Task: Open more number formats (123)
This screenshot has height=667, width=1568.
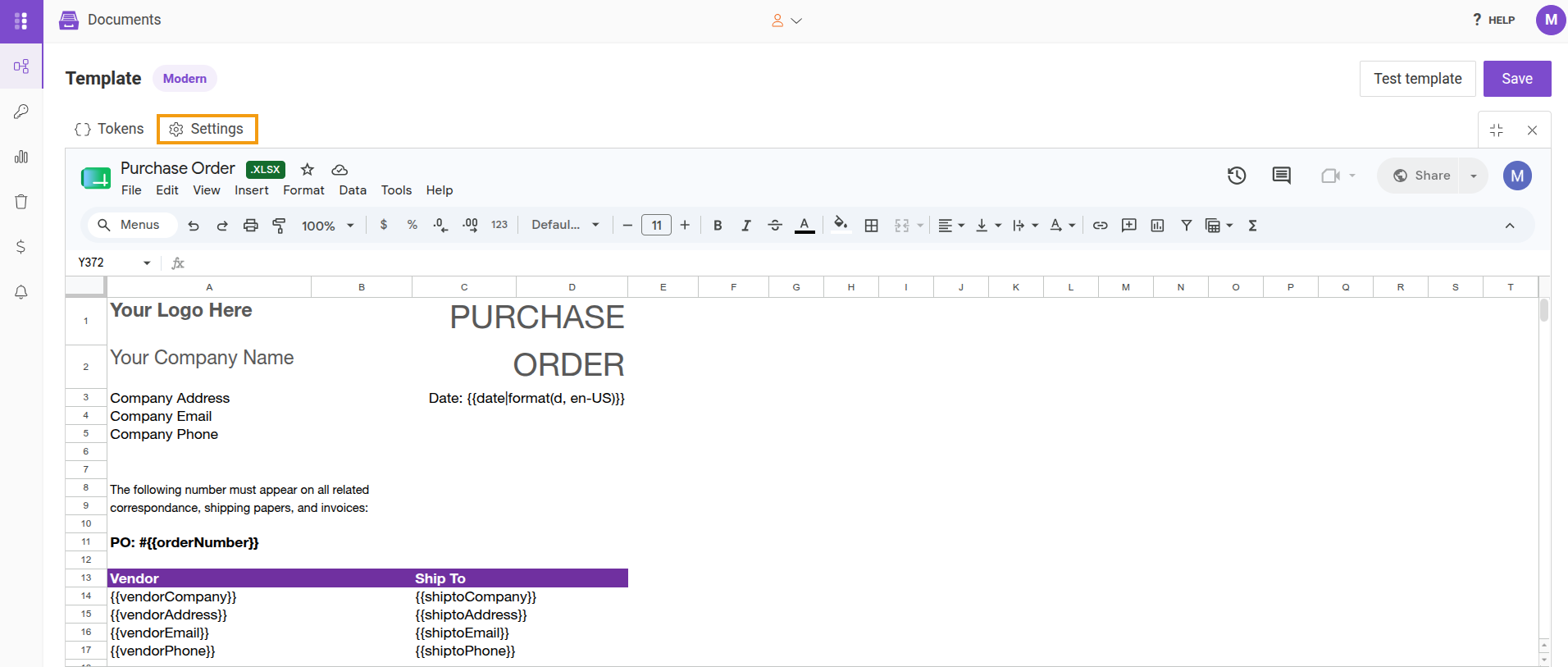Action: [499, 225]
